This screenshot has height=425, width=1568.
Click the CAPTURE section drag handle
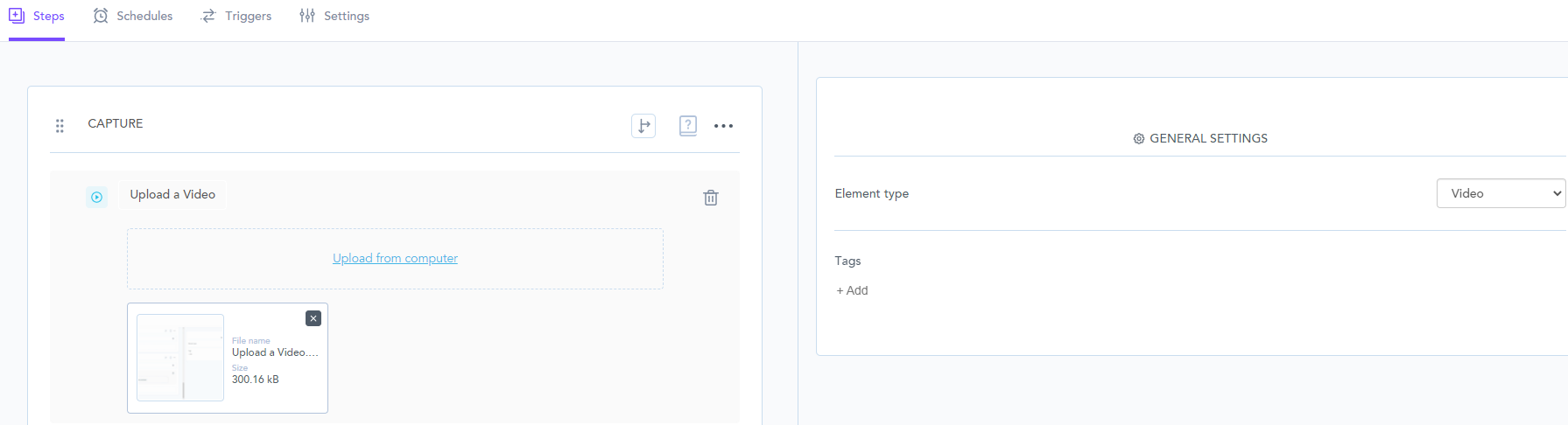point(60,126)
